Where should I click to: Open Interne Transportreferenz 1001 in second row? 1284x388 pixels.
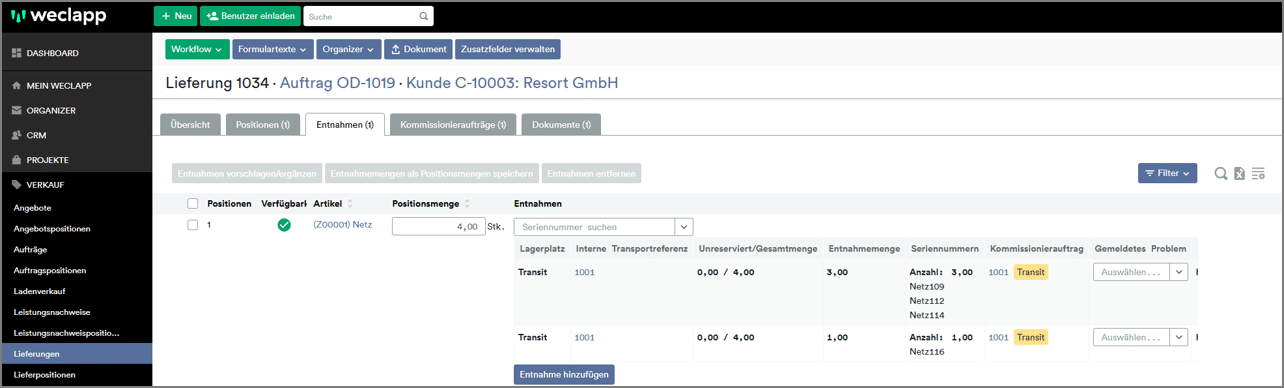[x=584, y=338]
